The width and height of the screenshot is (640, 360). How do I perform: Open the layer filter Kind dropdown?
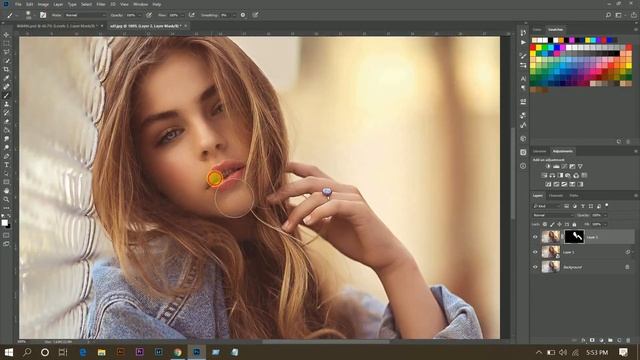pyautogui.click(x=547, y=206)
